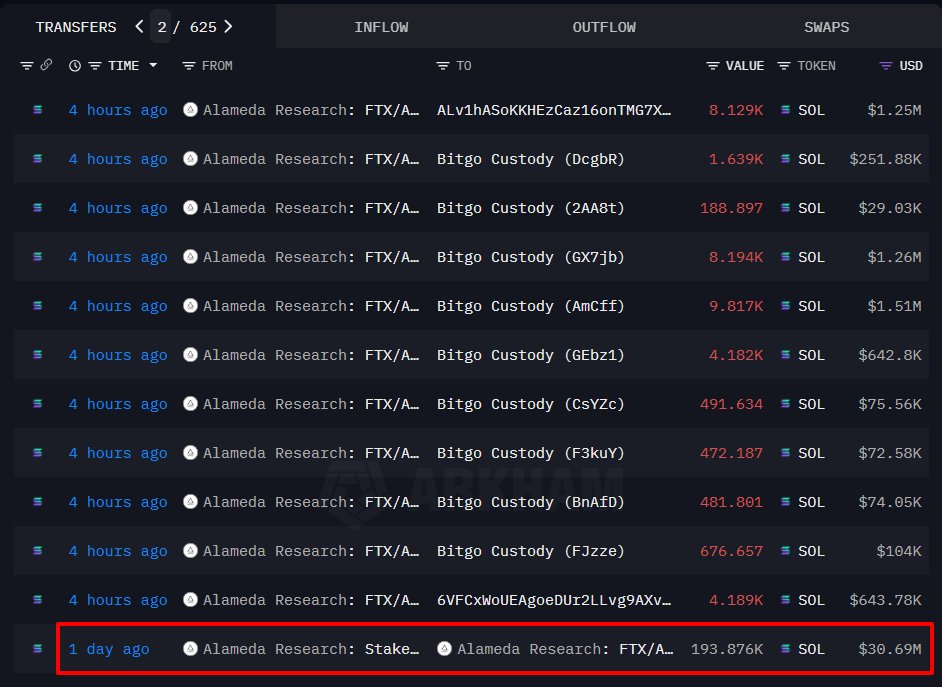The image size is (942, 687).
Task: Click the Solana chain icon in $30.69M row
Action: pos(37,649)
